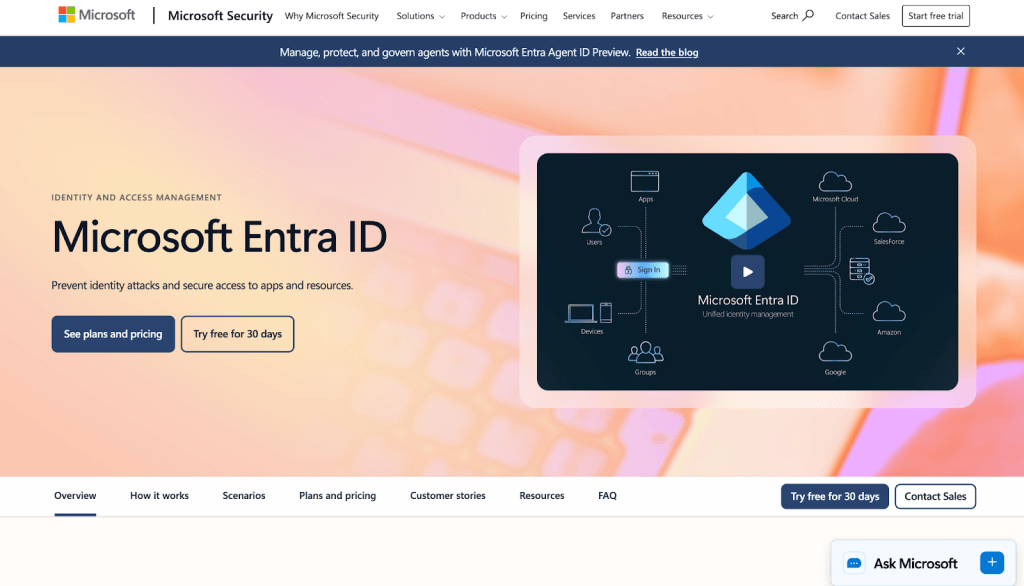Image resolution: width=1024 pixels, height=586 pixels.
Task: Select the Plans and pricing tab
Action: tap(337, 496)
